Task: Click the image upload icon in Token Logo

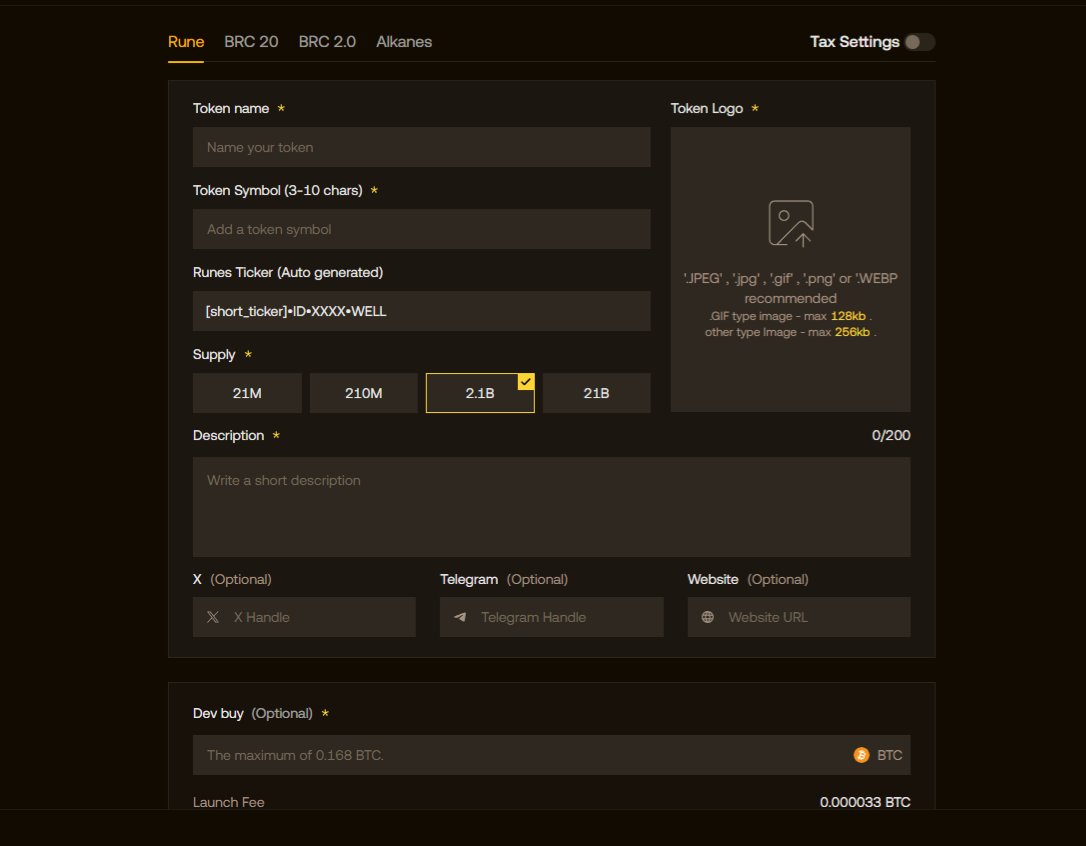Action: [x=790, y=223]
